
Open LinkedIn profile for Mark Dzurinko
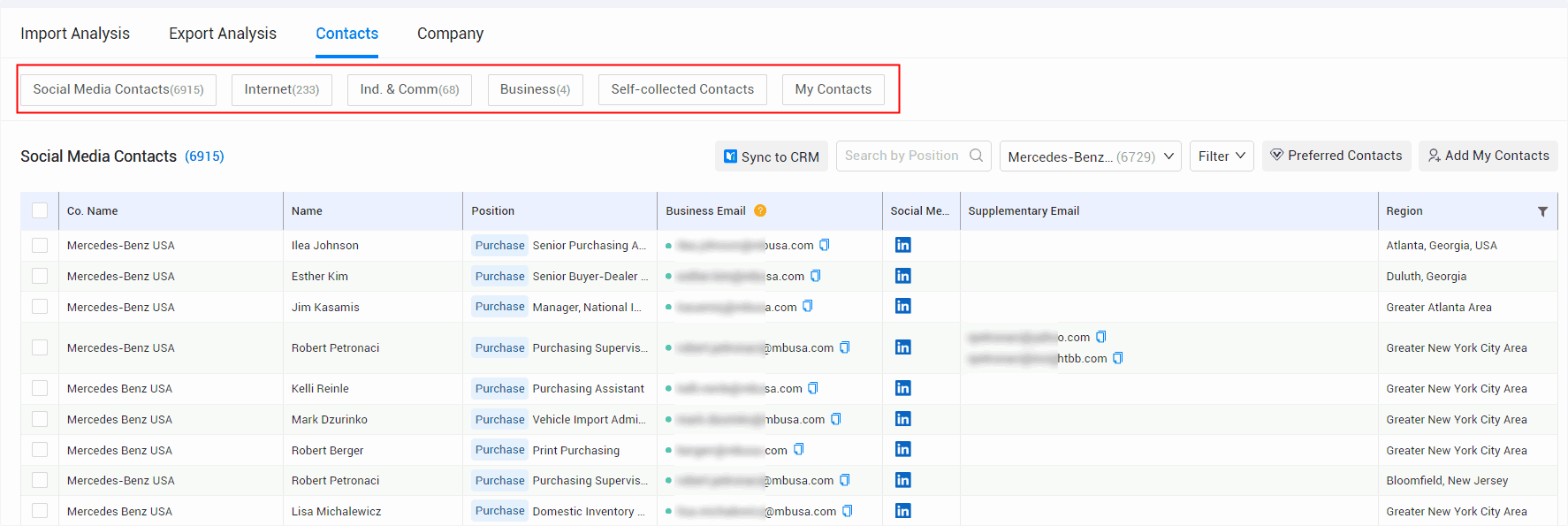pos(902,419)
